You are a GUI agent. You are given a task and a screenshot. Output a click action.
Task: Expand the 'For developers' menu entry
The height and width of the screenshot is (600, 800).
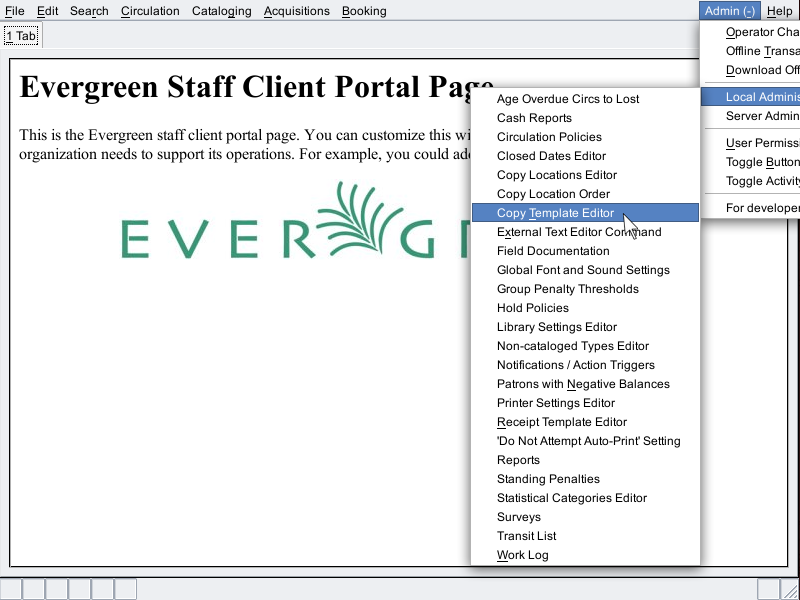(752, 208)
